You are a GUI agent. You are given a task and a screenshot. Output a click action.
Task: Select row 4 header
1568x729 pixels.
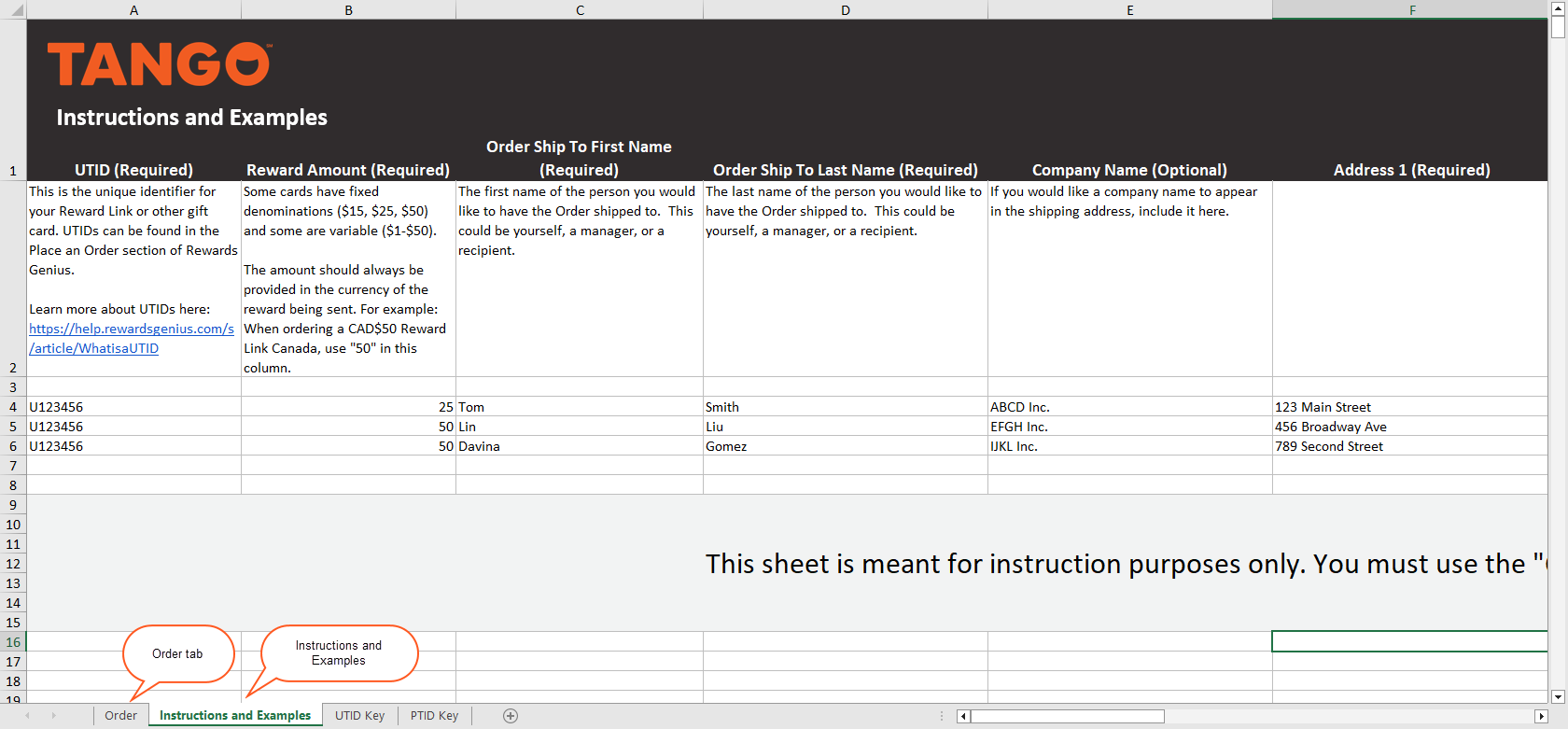(x=13, y=407)
